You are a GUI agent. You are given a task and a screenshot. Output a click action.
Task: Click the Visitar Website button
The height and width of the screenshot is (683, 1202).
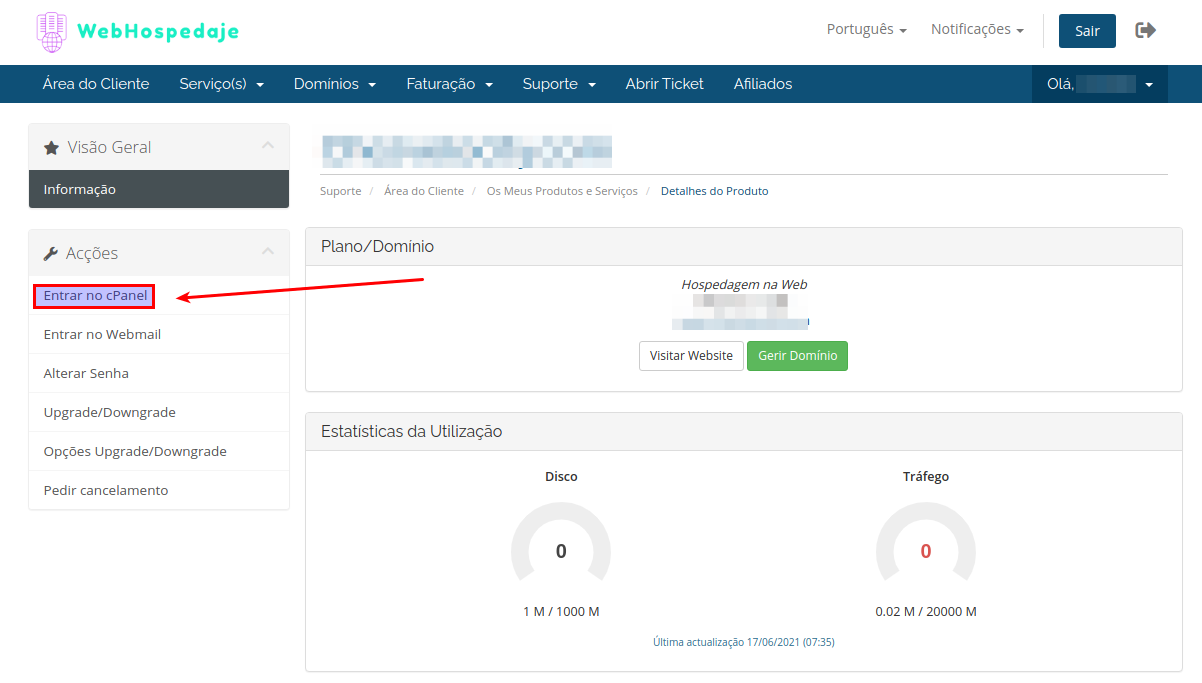click(x=691, y=356)
